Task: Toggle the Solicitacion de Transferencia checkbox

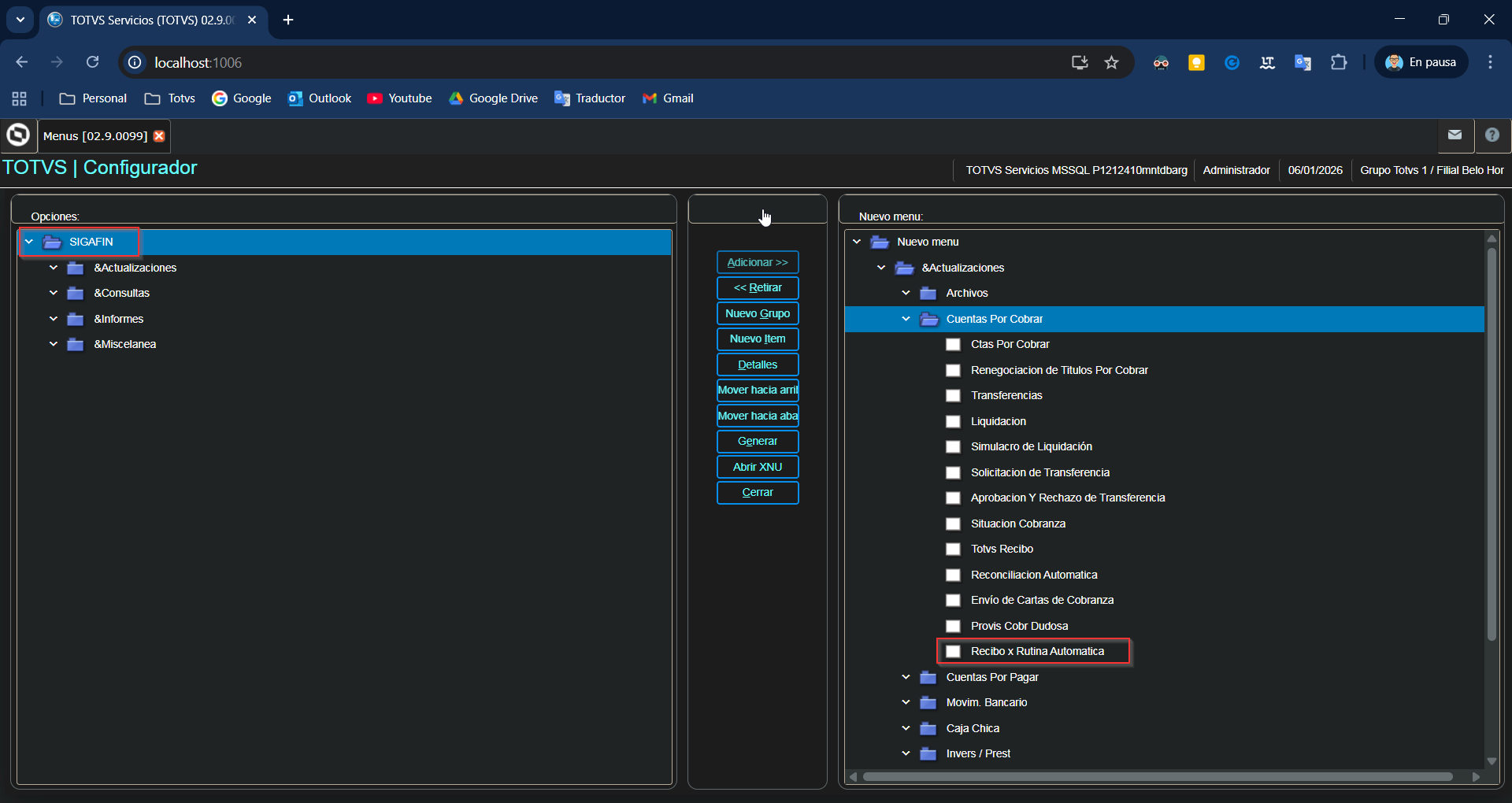Action: pos(953,472)
